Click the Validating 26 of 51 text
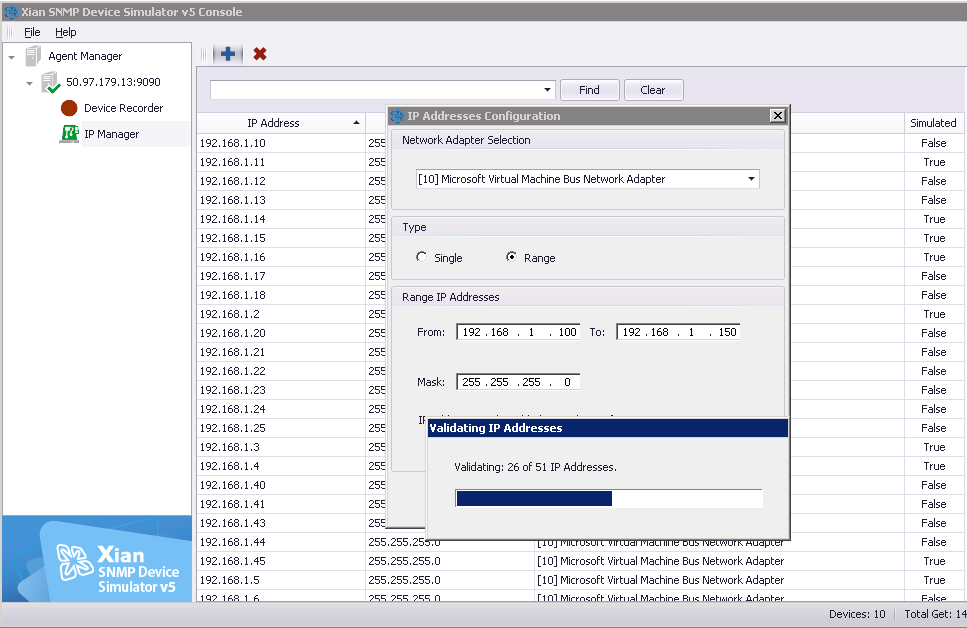The image size is (967, 628). coord(535,467)
